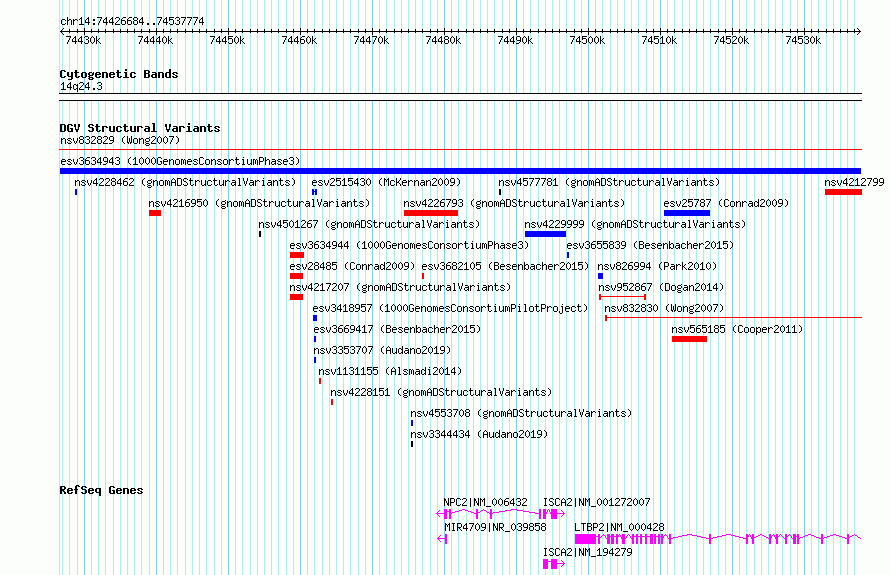The width and height of the screenshot is (890, 575).
Task: Click nsv4553708 gnomAD variant label
Action: click(x=521, y=413)
